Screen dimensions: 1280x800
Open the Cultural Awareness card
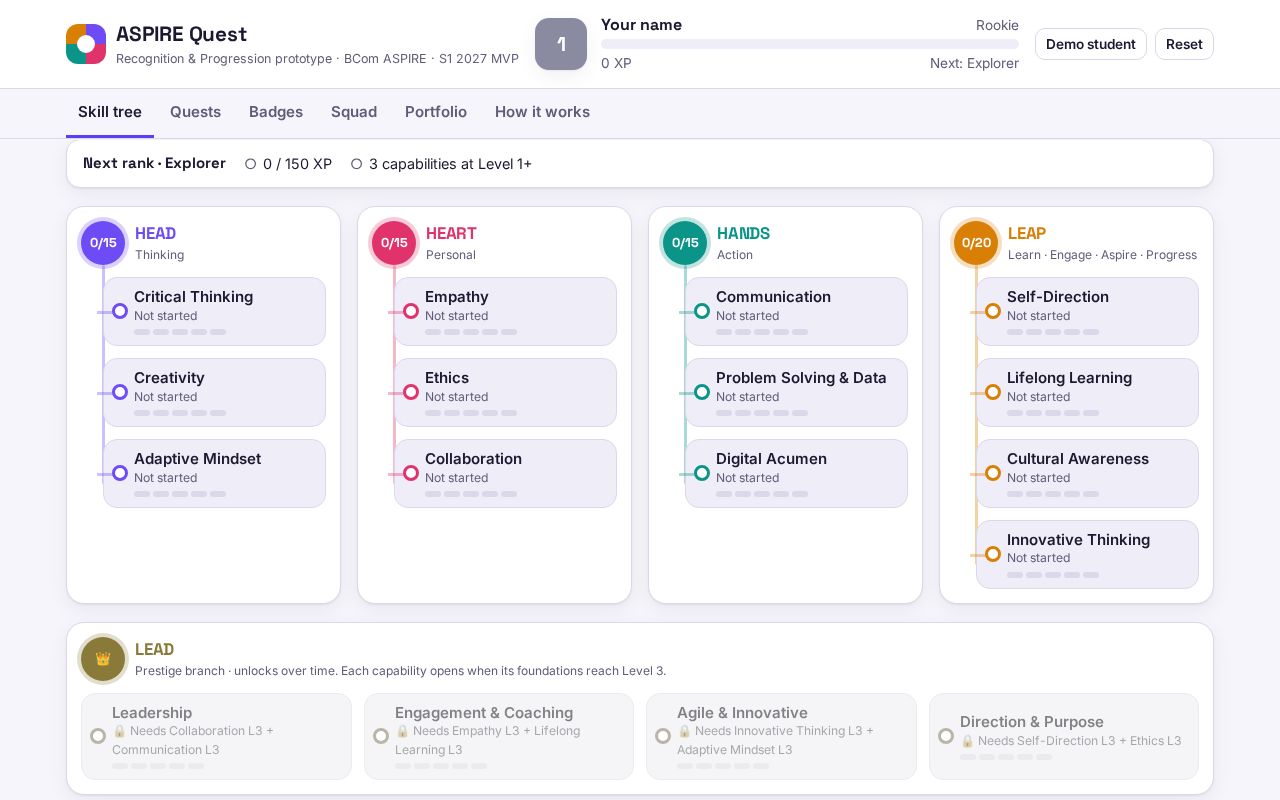1087,474
